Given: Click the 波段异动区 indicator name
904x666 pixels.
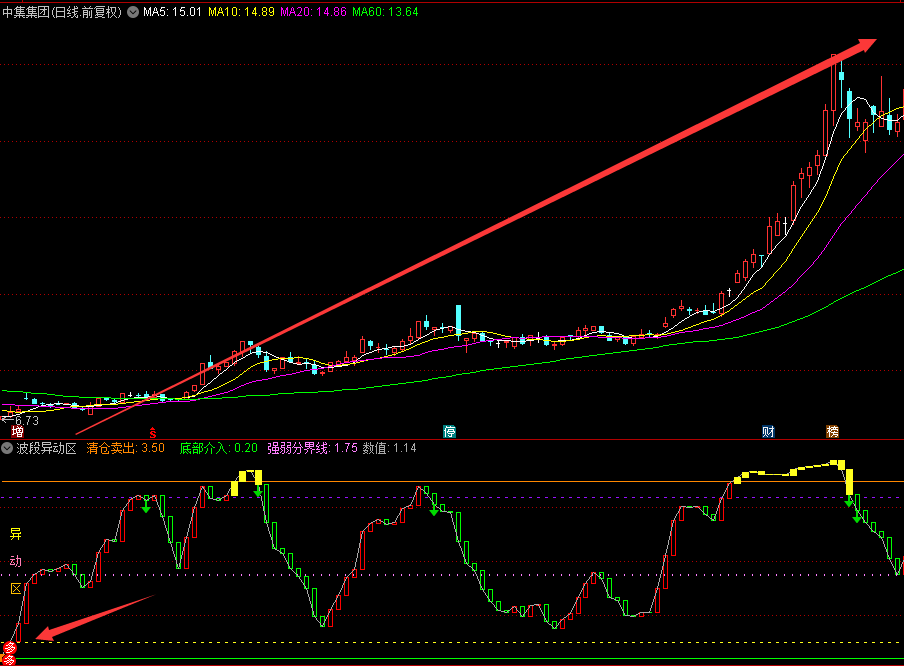Looking at the screenshot, I should pos(47,448).
